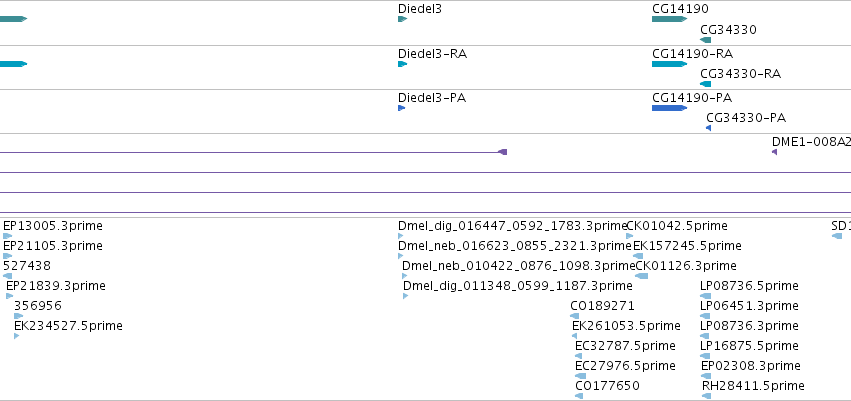The image size is (851, 401).
Task: Click the LP16875.5prime label
Action: [x=750, y=346]
